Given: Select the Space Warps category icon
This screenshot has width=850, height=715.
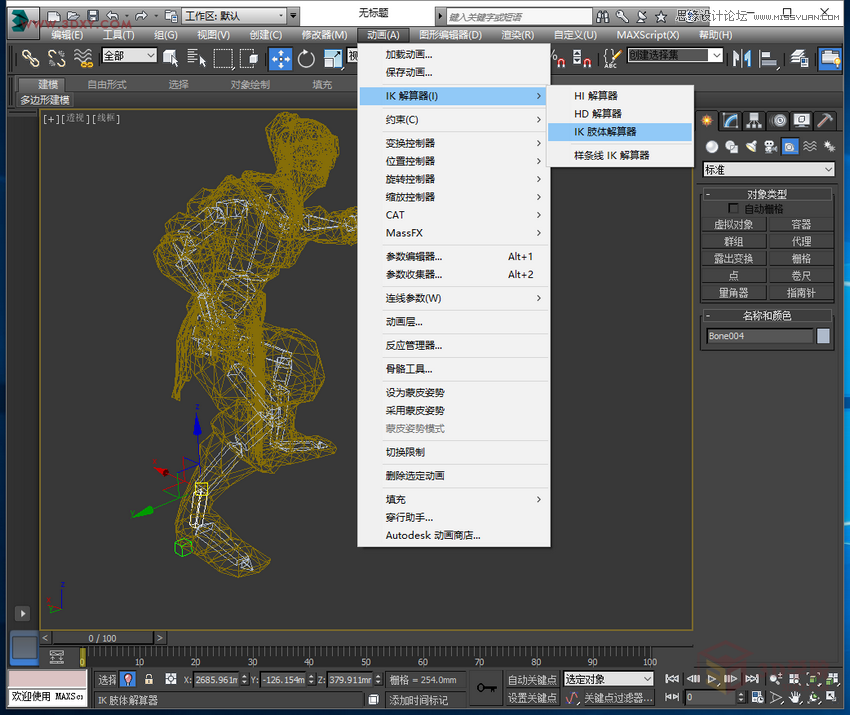Looking at the screenshot, I should point(809,146).
